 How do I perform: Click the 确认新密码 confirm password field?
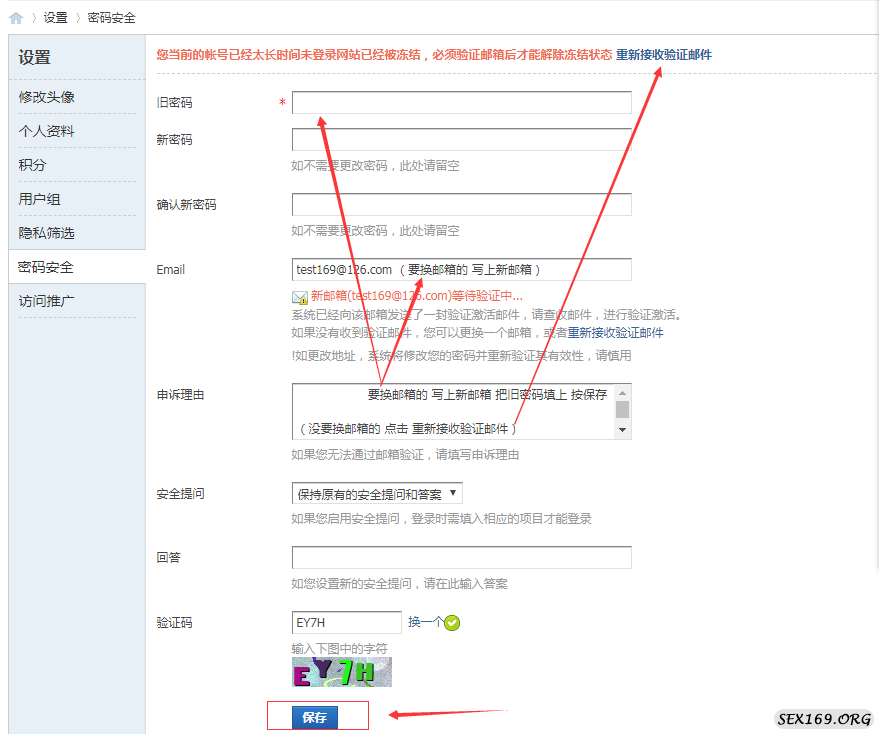coord(461,205)
